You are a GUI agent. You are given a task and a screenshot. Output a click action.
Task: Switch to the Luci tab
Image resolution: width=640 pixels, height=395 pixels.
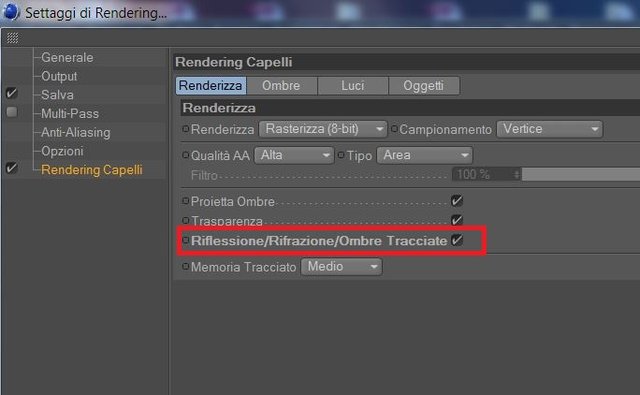coord(353,86)
